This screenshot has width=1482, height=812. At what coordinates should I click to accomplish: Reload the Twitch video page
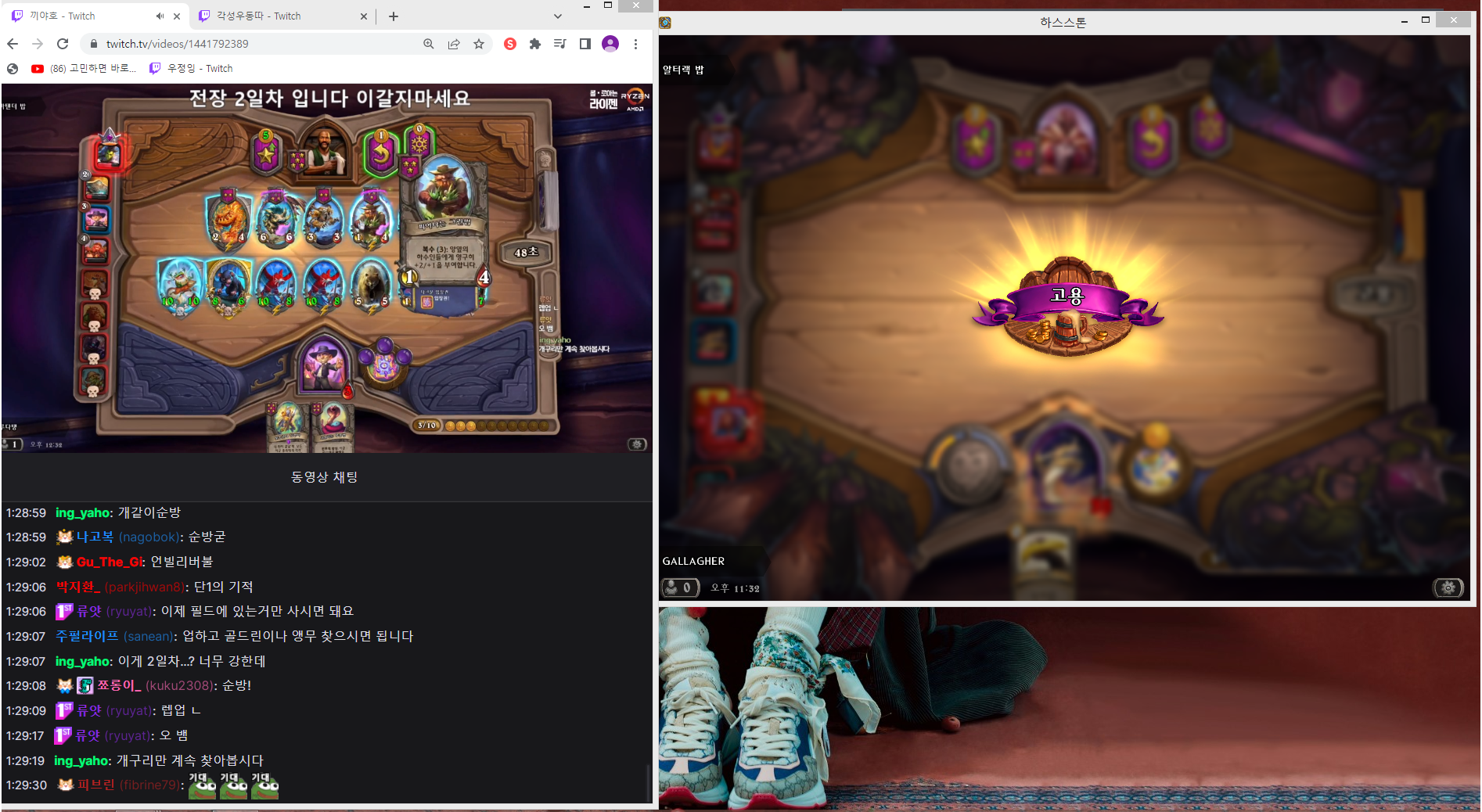[x=63, y=44]
